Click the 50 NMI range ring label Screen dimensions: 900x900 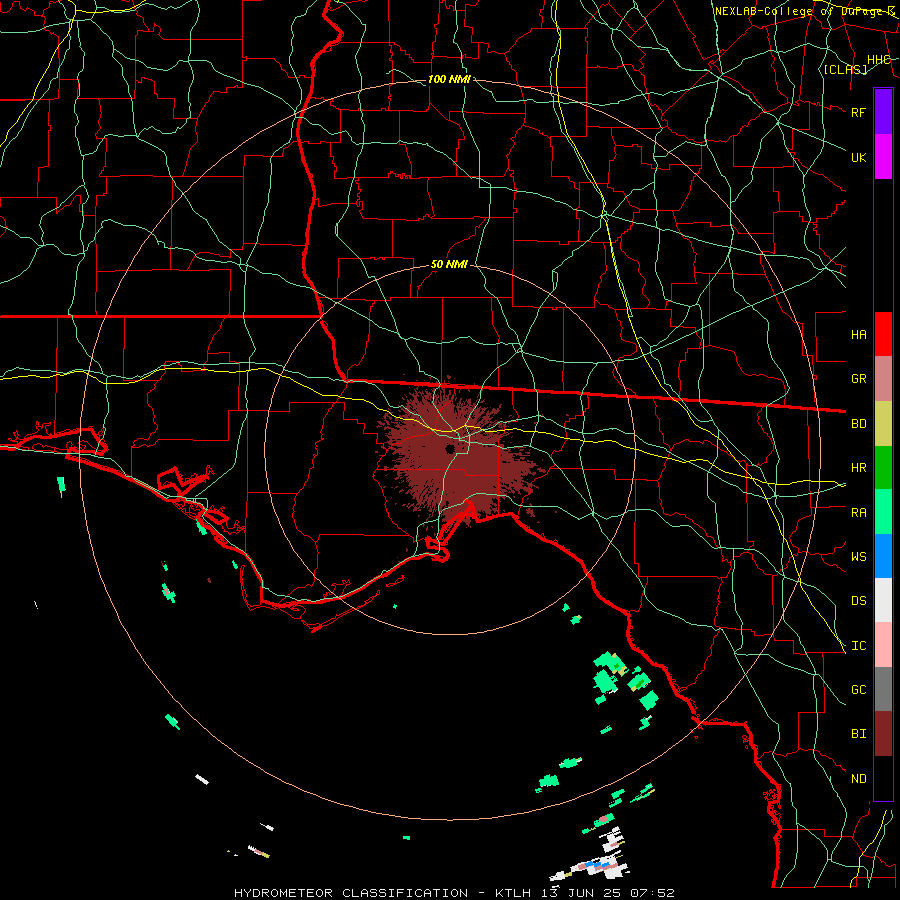coord(449,265)
